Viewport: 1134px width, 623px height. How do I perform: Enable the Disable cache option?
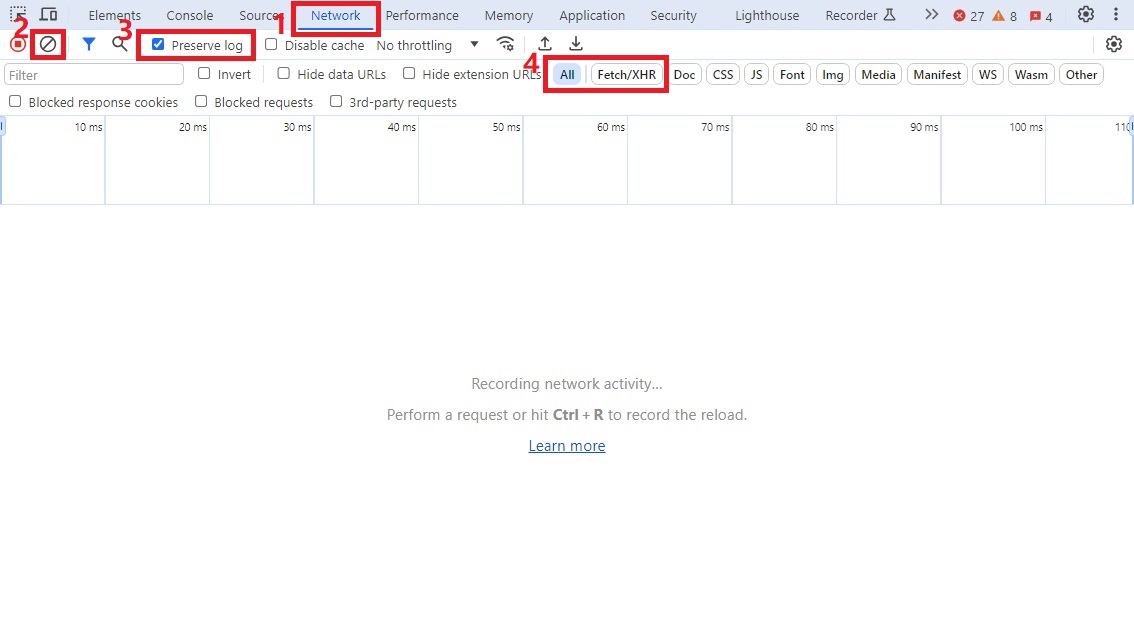pyautogui.click(x=271, y=45)
